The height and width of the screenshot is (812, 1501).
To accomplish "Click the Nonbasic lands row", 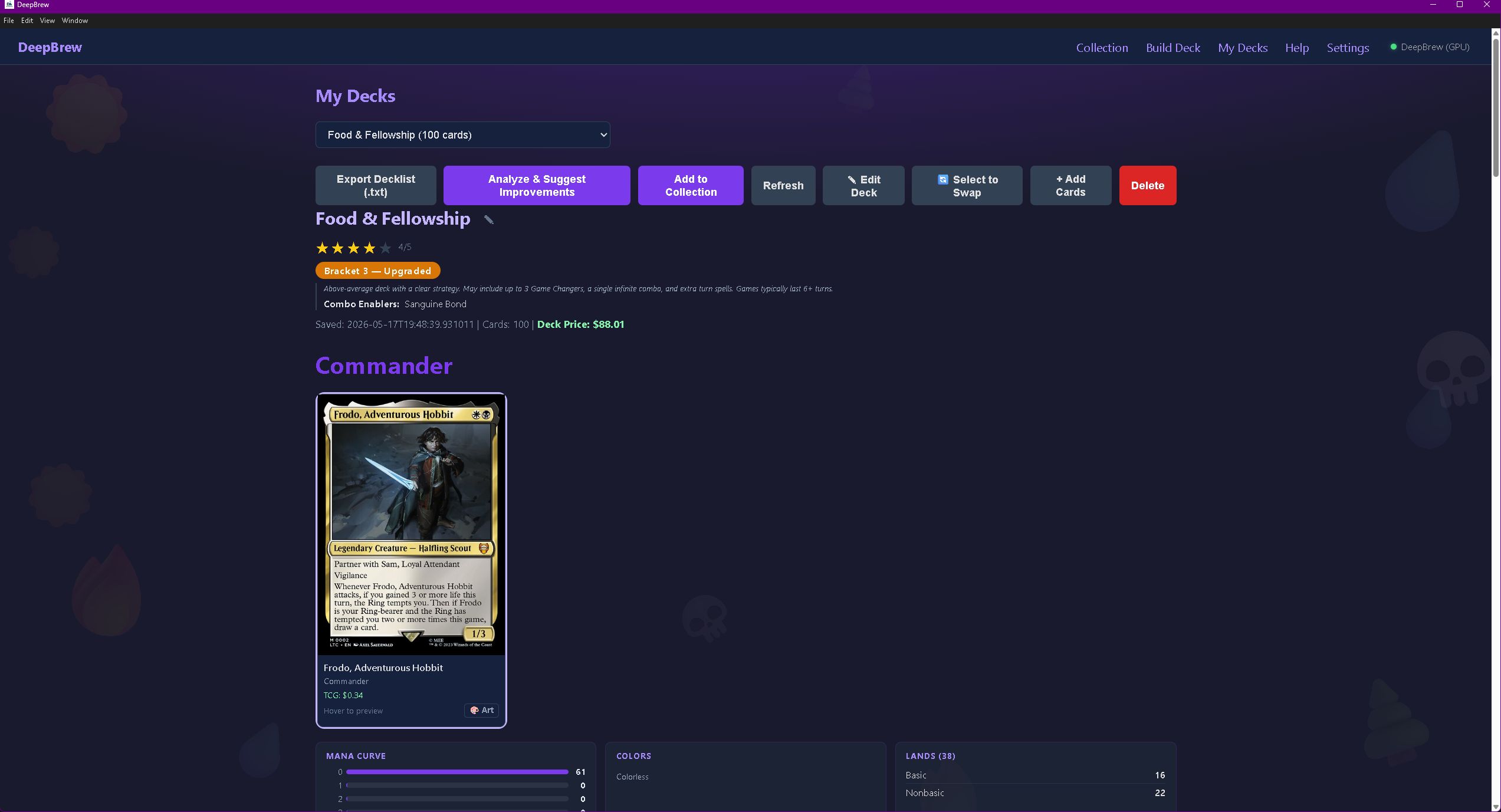I will 1035,793.
